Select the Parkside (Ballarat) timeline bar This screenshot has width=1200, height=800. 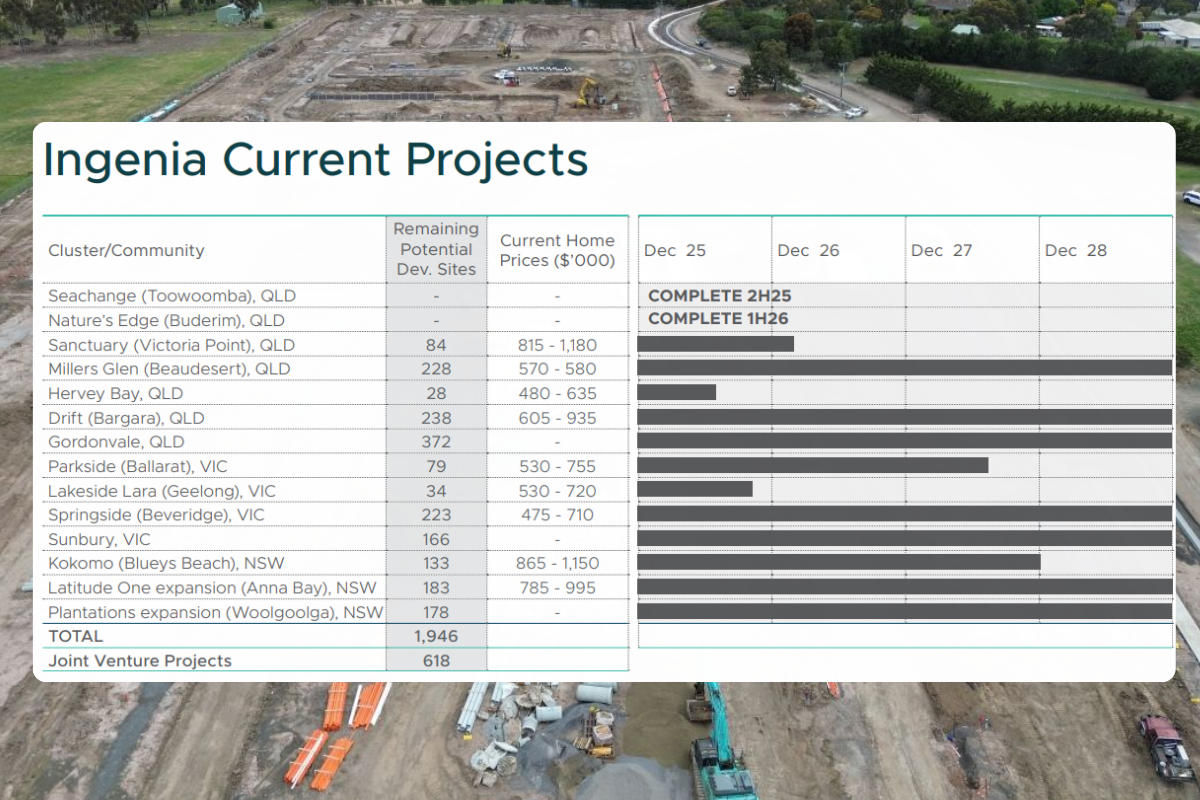coord(813,466)
